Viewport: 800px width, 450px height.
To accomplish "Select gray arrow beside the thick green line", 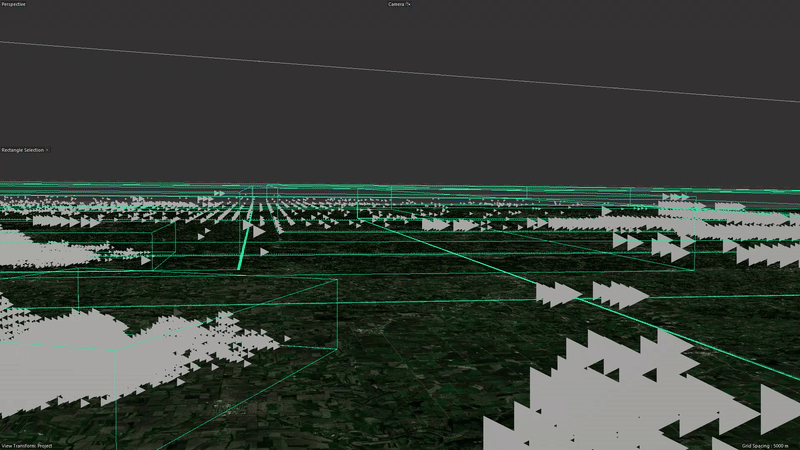I will tap(258, 231).
